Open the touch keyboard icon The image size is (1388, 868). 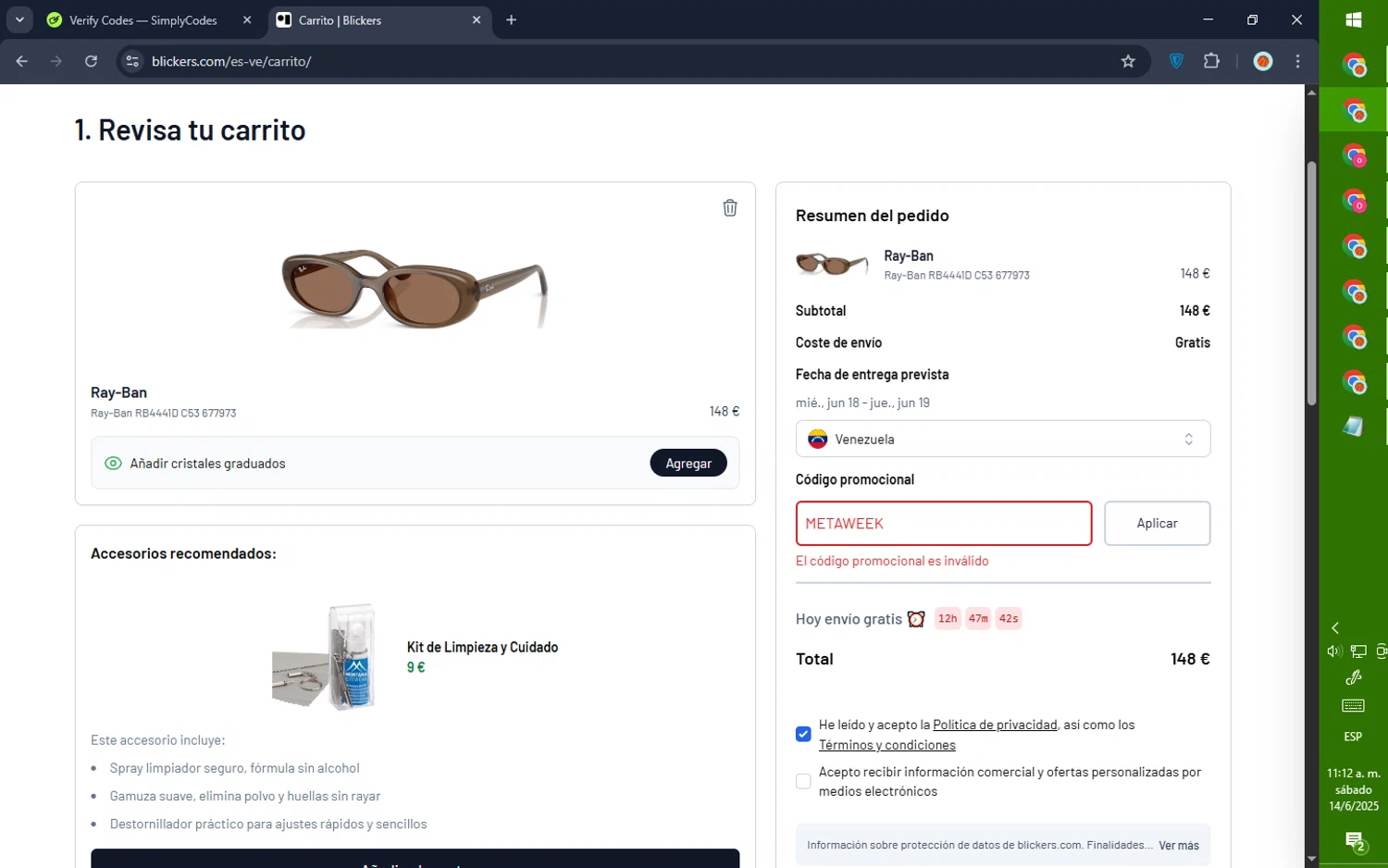[x=1353, y=706]
